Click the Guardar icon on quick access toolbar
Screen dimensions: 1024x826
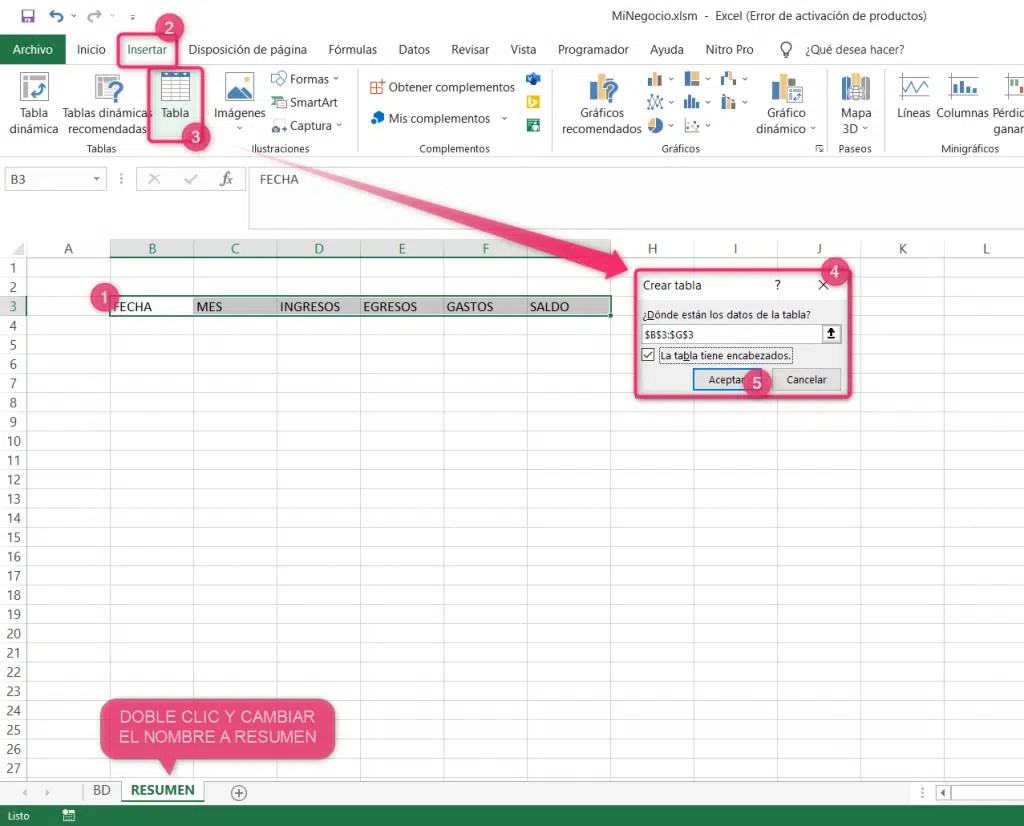[26, 15]
